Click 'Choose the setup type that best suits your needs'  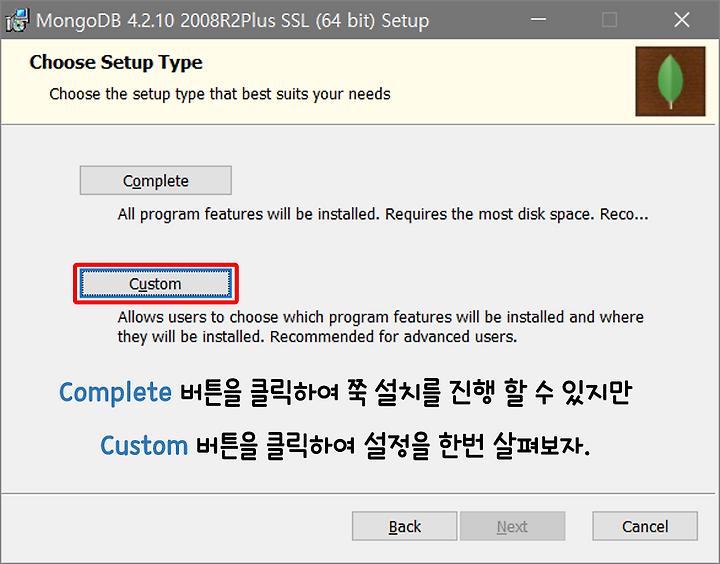coord(220,94)
